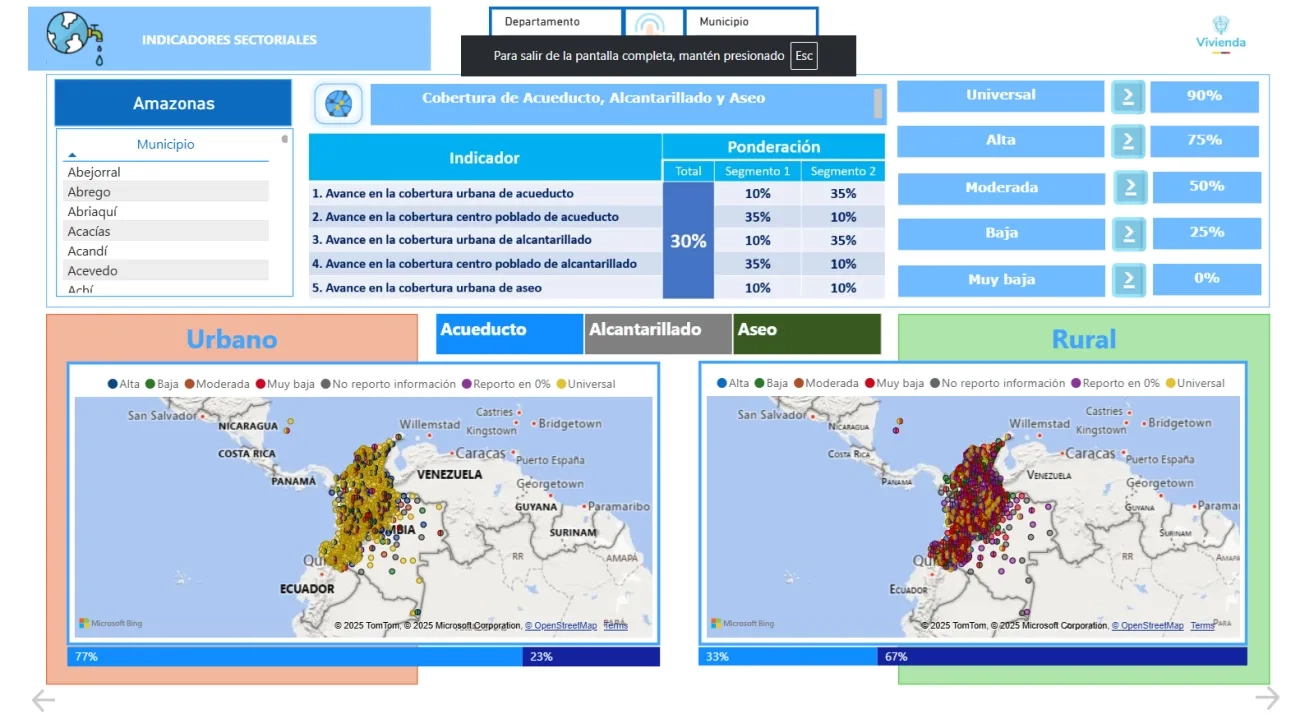The height and width of the screenshot is (728, 1300).
Task: Click the fingerprint icon between Departamento and Municipio
Action: click(x=654, y=23)
